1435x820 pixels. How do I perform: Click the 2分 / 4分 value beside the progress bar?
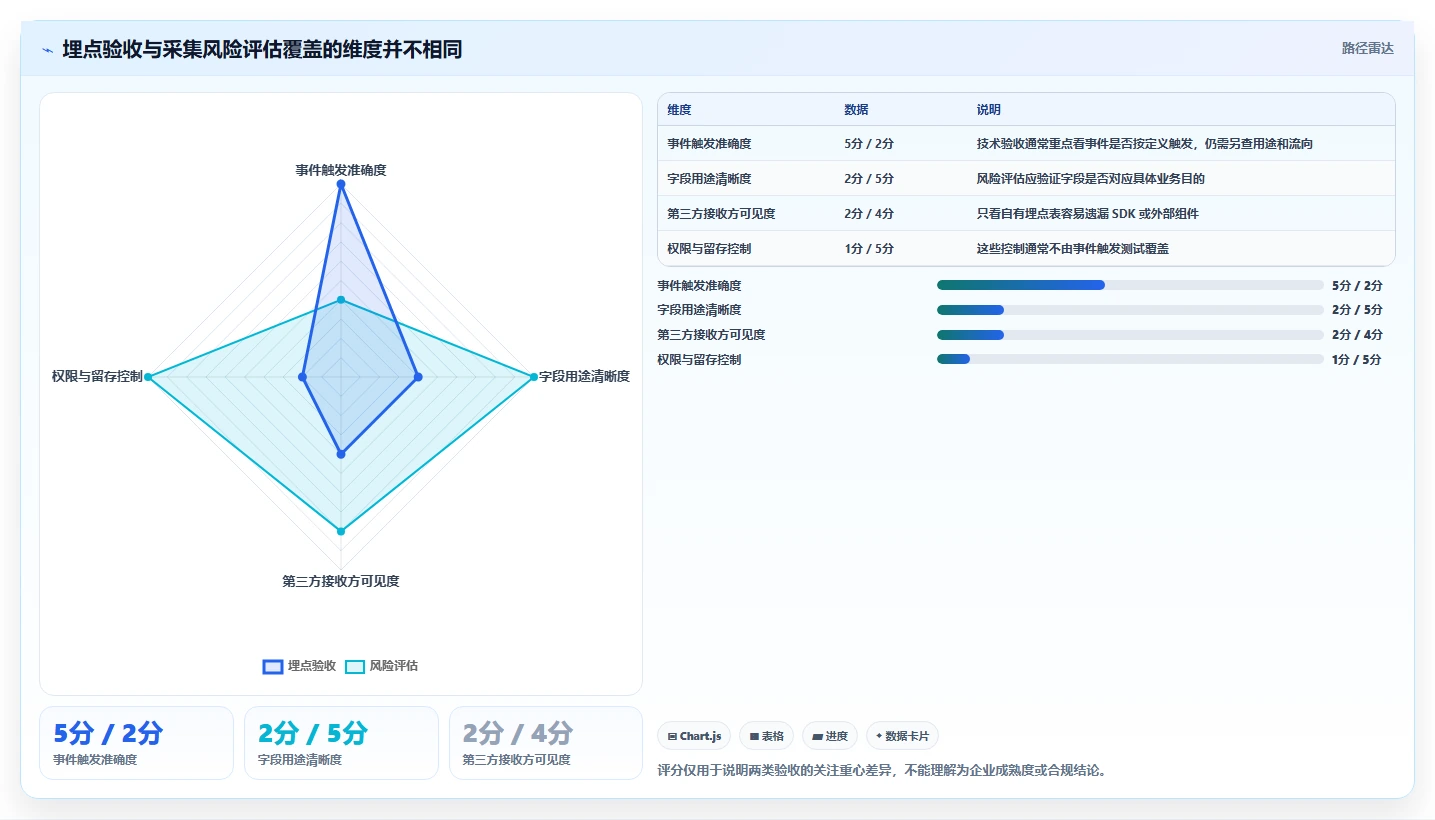1357,335
